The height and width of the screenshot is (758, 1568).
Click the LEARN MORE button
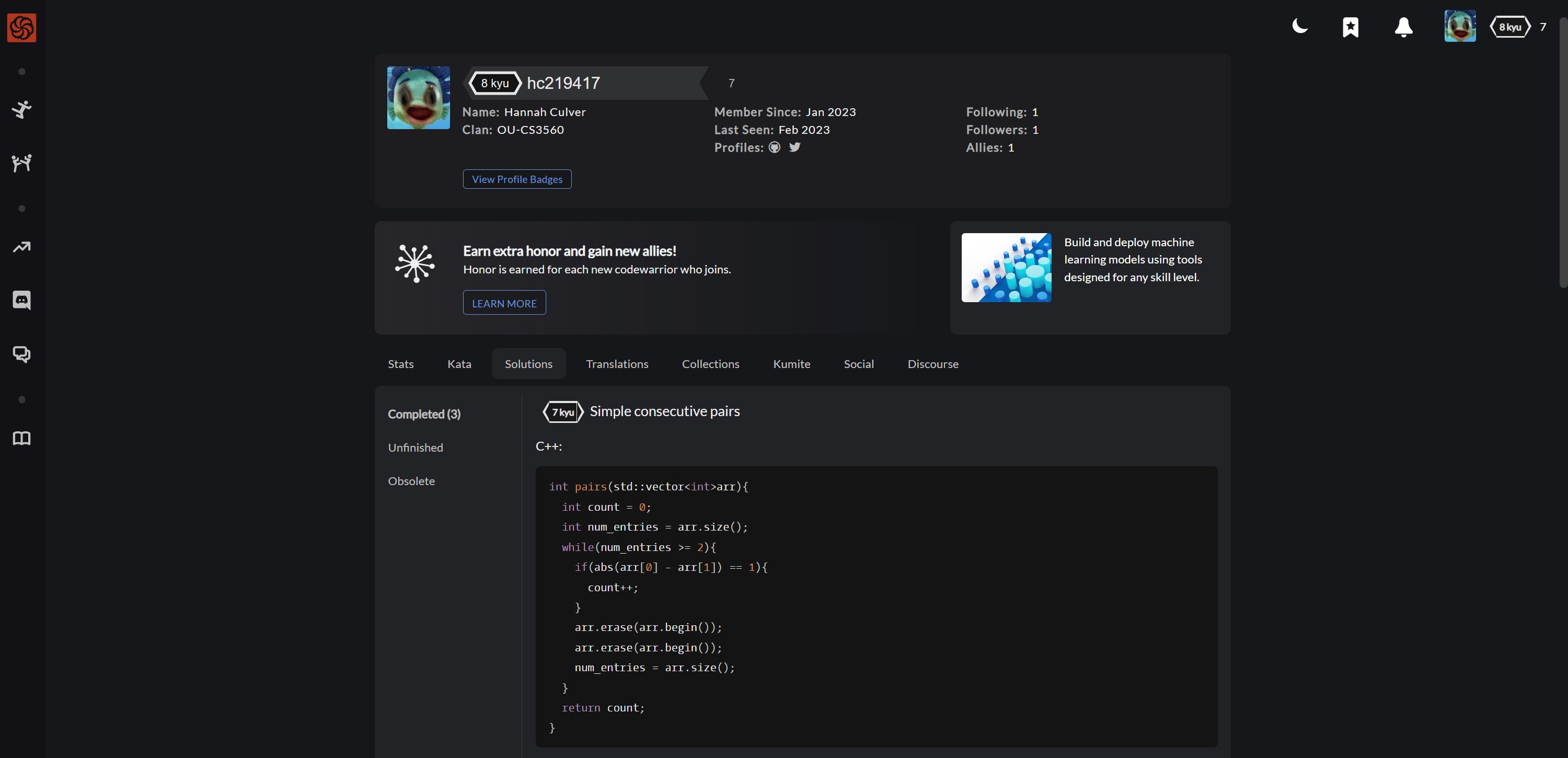504,303
